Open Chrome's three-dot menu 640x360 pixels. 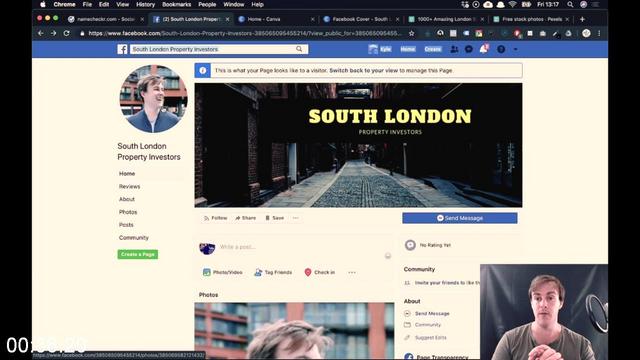[x=599, y=33]
